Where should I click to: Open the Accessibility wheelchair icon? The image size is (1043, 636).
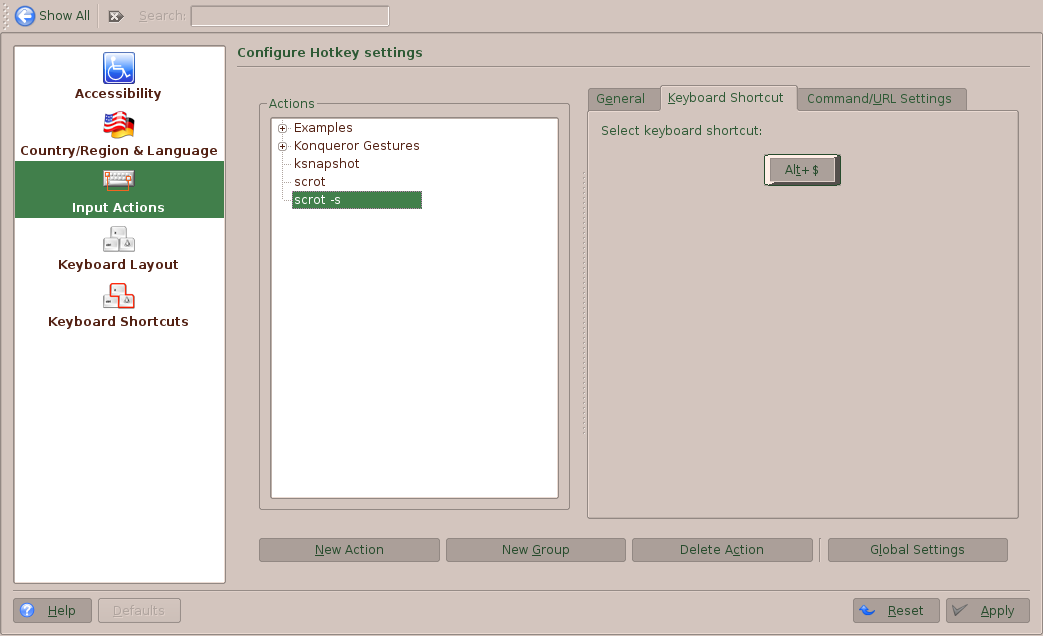[x=118, y=68]
